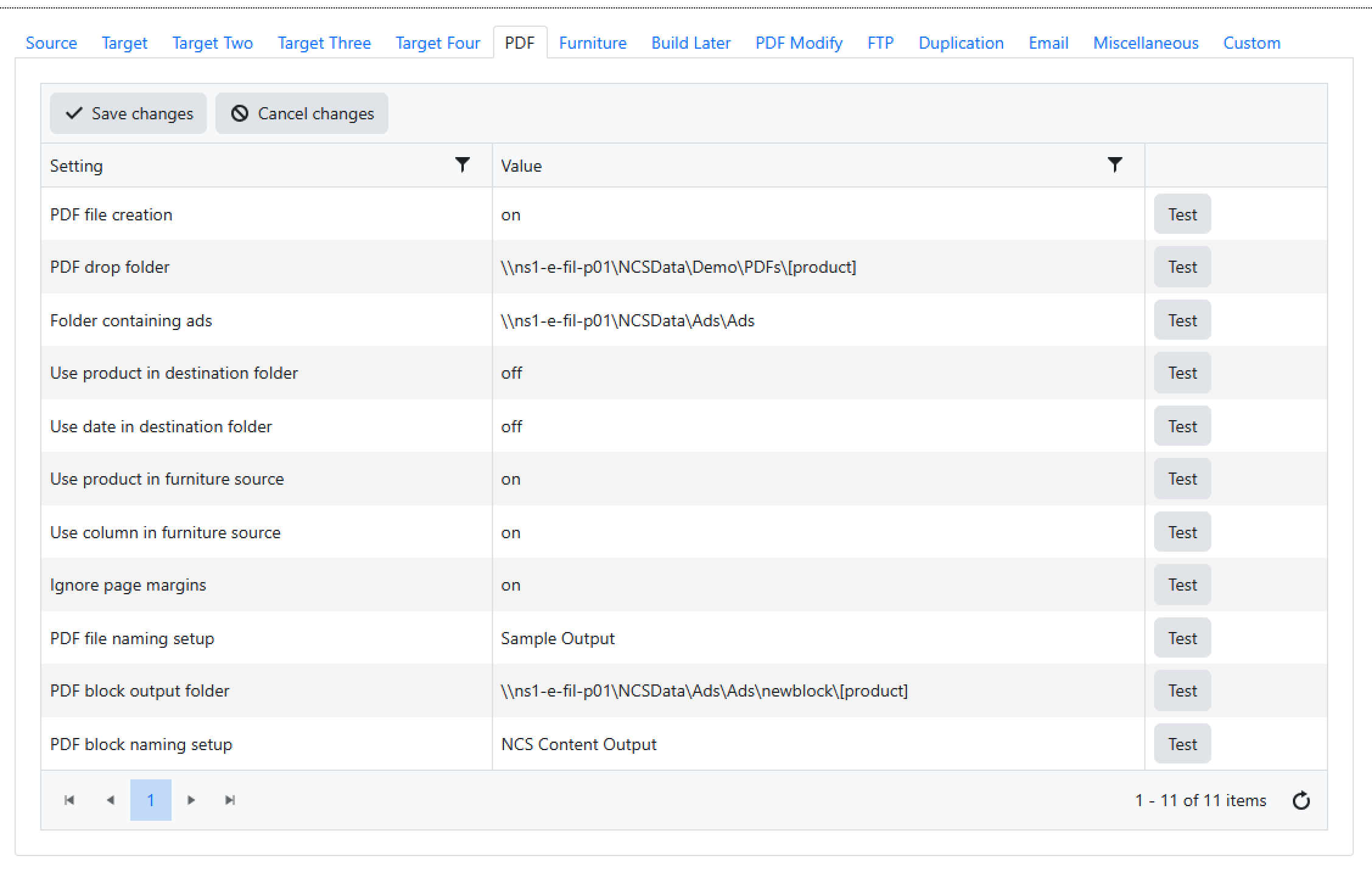Go to the last page arrow

(230, 800)
